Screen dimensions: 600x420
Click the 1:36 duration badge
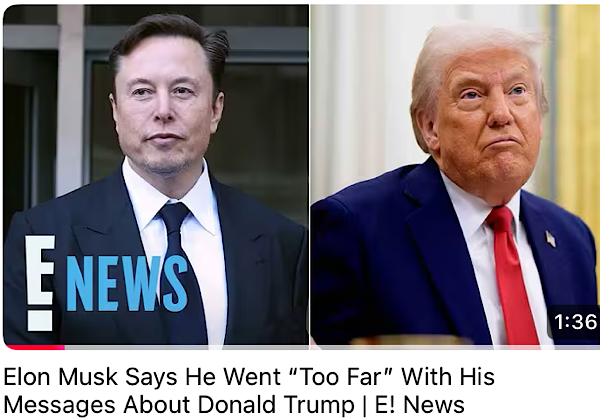[574, 322]
